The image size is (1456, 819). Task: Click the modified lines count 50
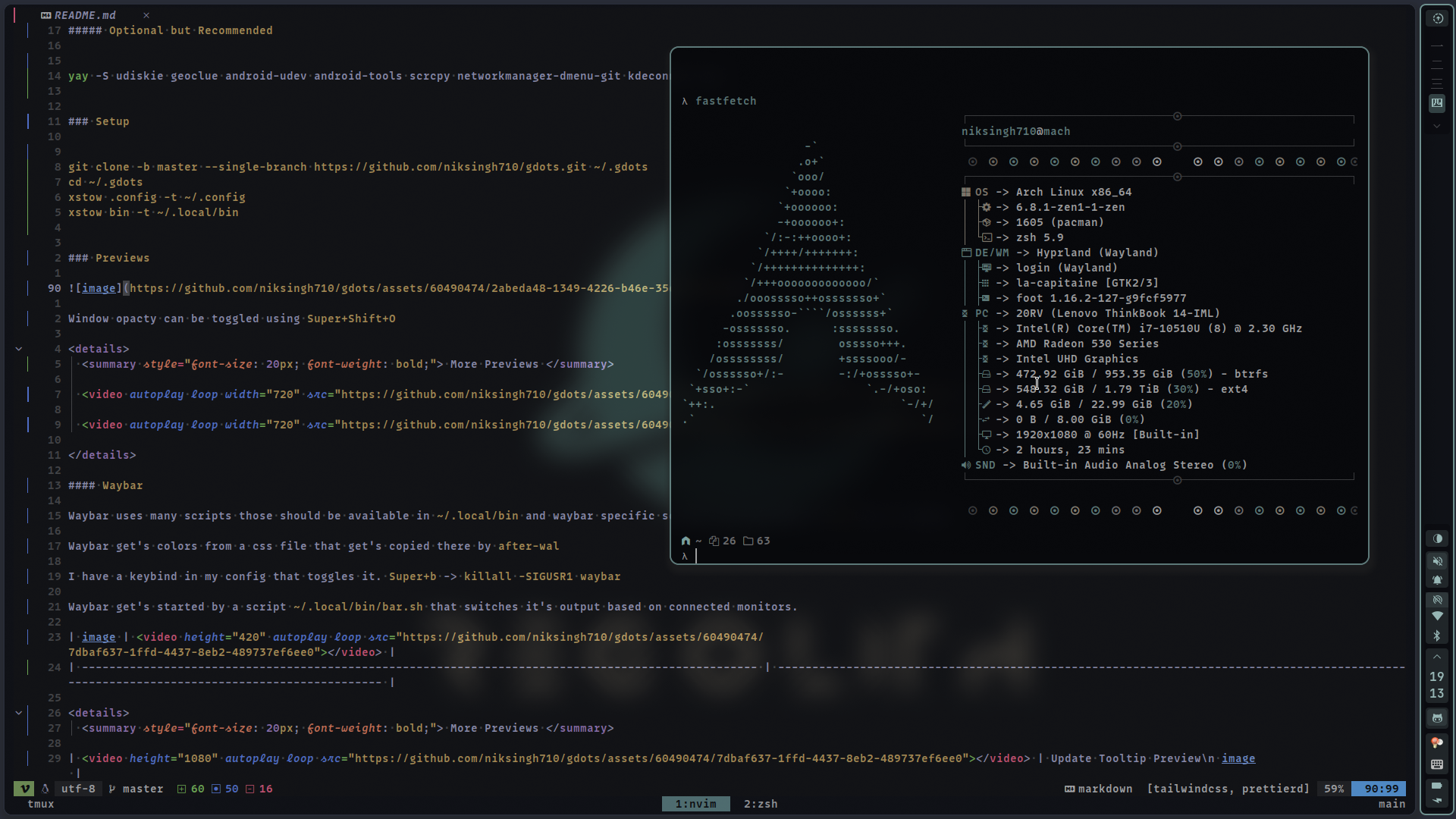point(224,789)
